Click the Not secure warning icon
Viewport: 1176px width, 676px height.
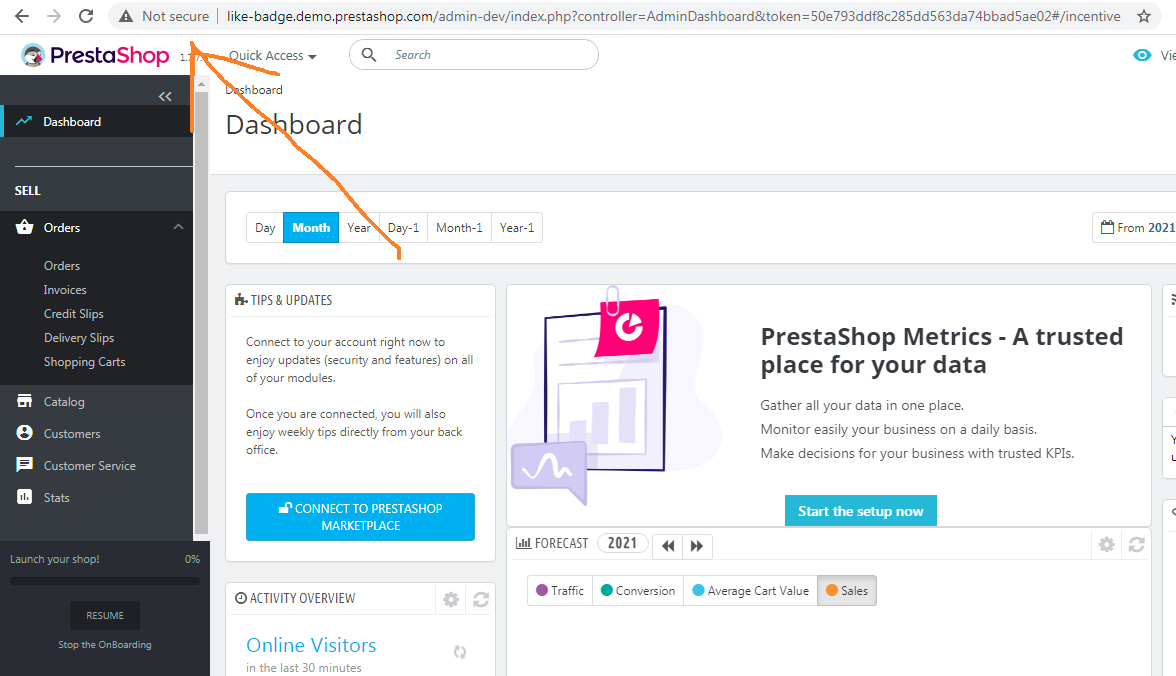coord(126,16)
